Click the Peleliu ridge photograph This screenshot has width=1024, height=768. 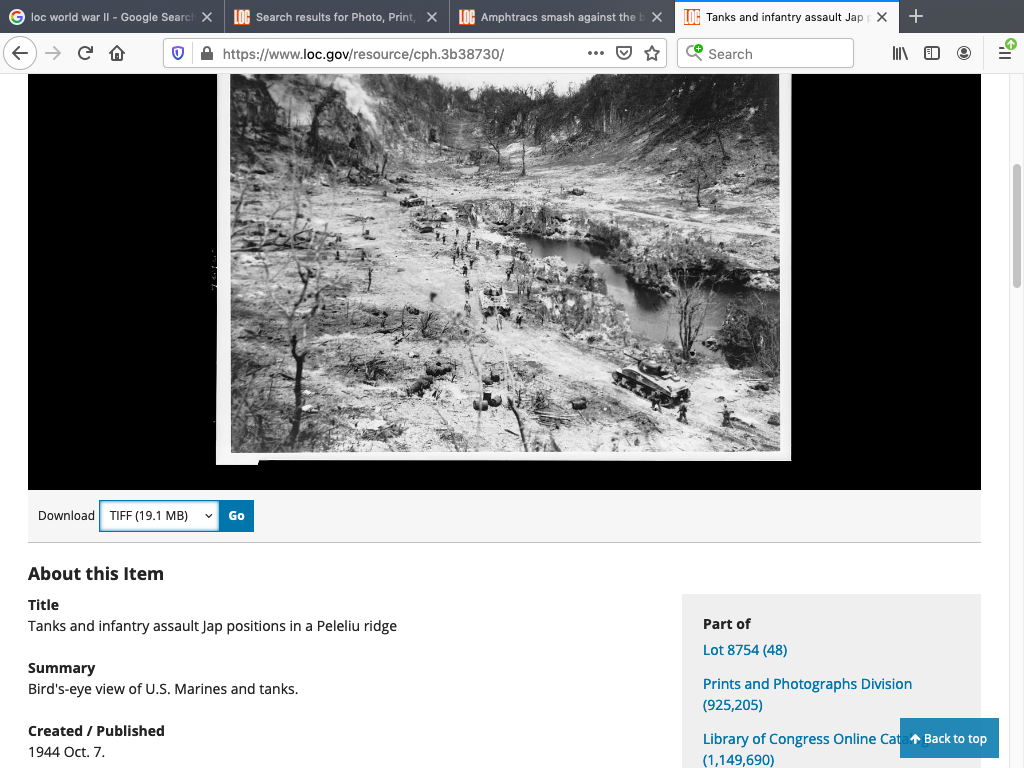[504, 265]
